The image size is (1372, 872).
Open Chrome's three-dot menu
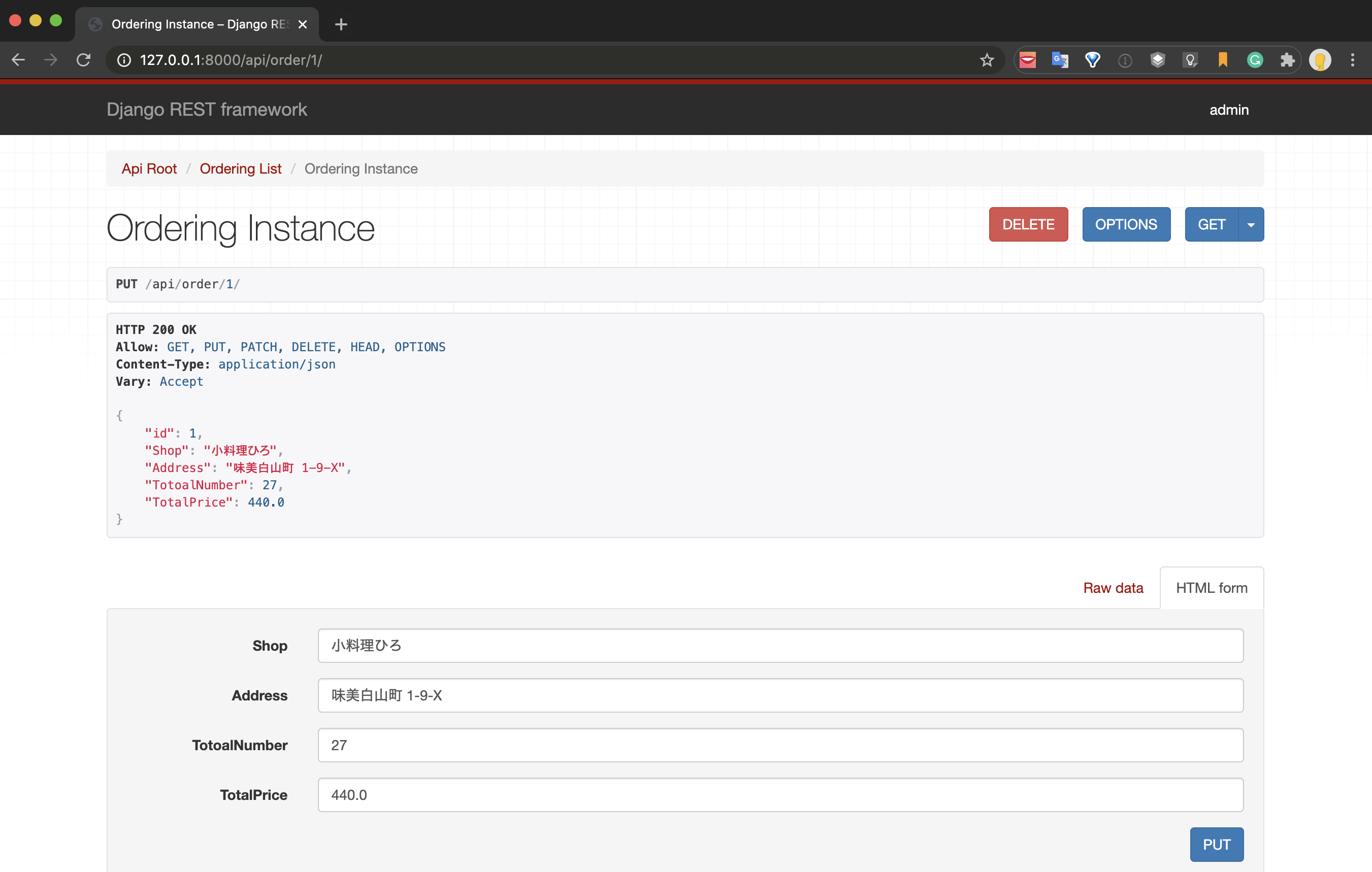click(1353, 60)
